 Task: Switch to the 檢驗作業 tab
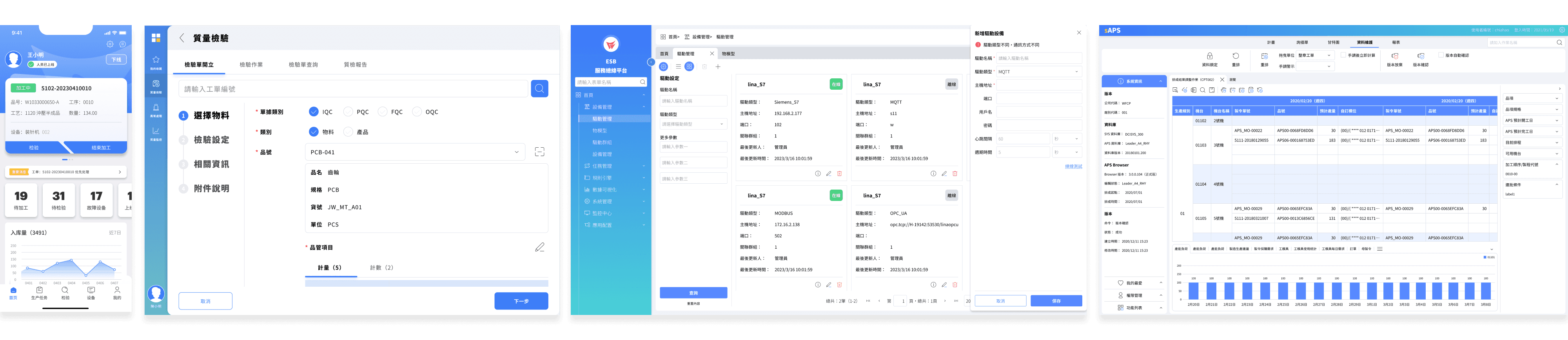[251, 65]
